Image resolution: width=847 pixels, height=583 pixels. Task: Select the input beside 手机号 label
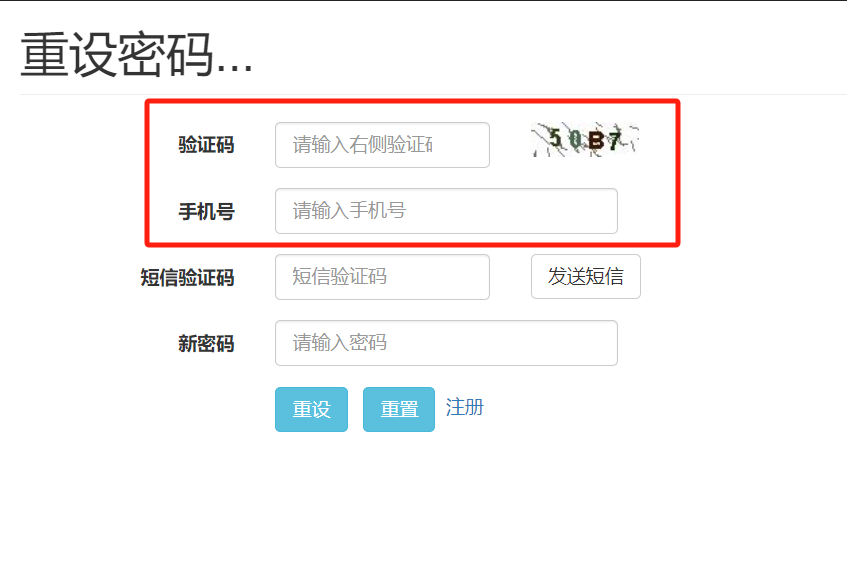(446, 211)
